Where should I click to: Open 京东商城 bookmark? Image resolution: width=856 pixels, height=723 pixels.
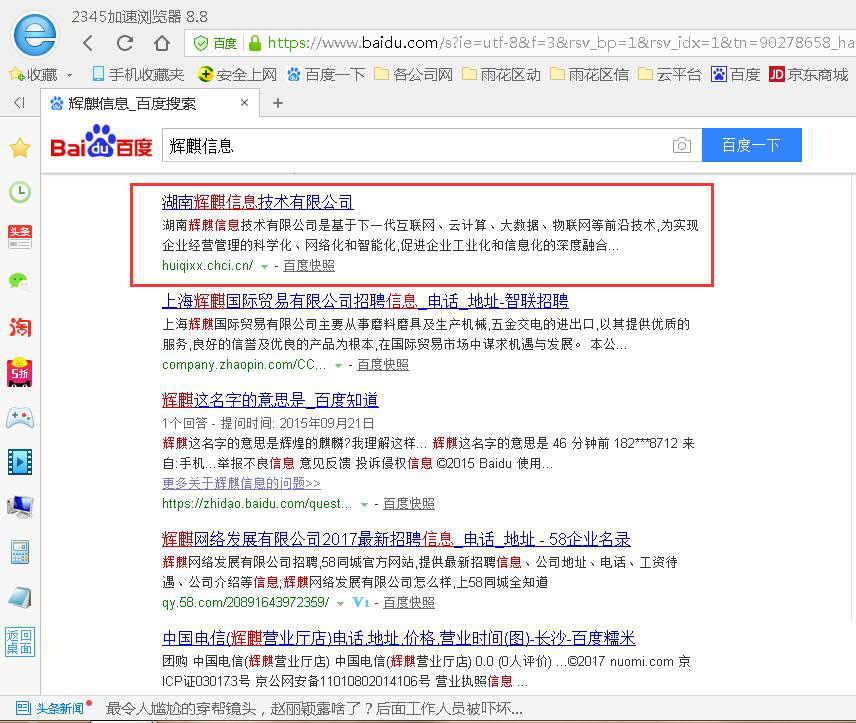[809, 74]
